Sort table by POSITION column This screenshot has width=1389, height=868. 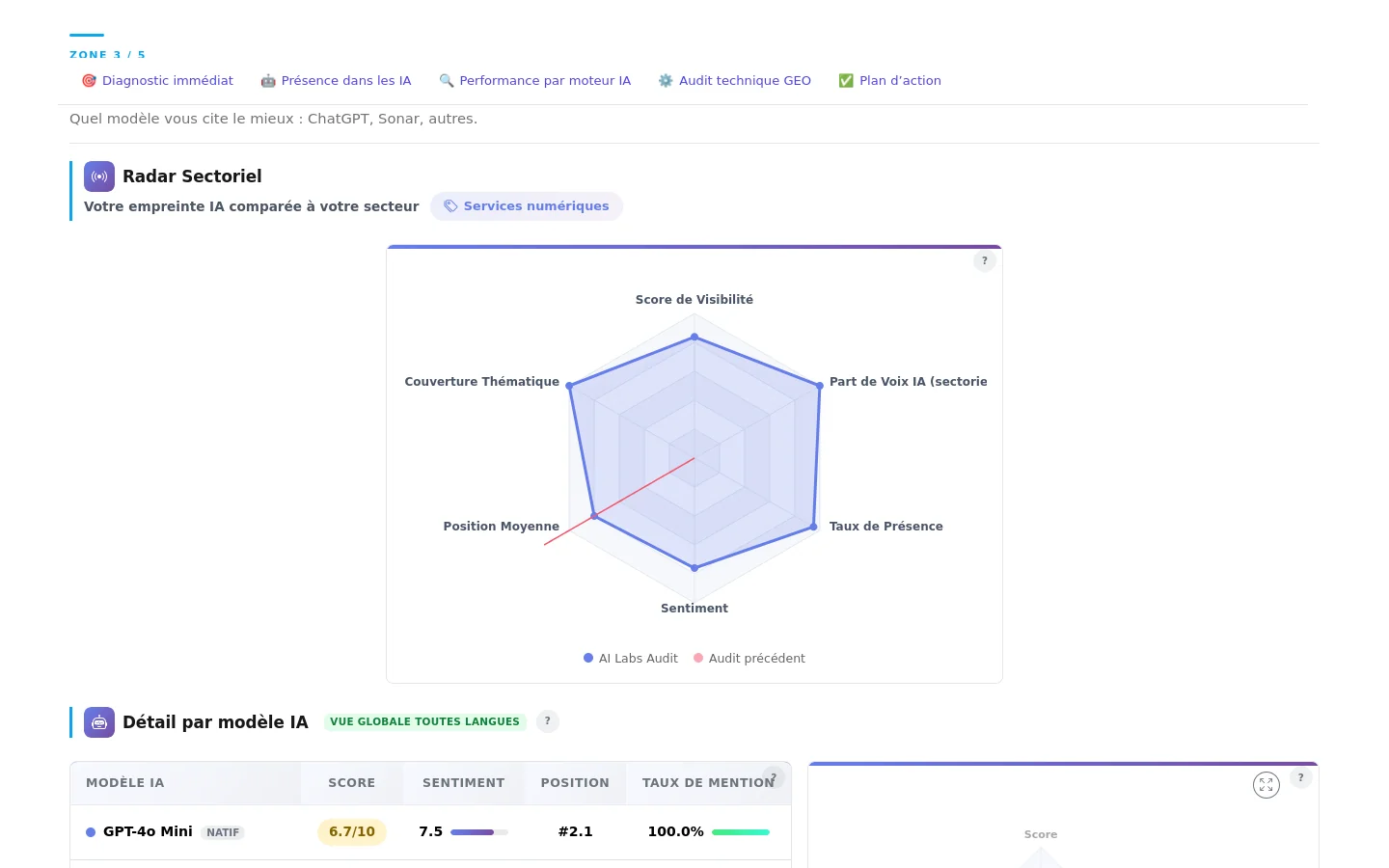(575, 783)
